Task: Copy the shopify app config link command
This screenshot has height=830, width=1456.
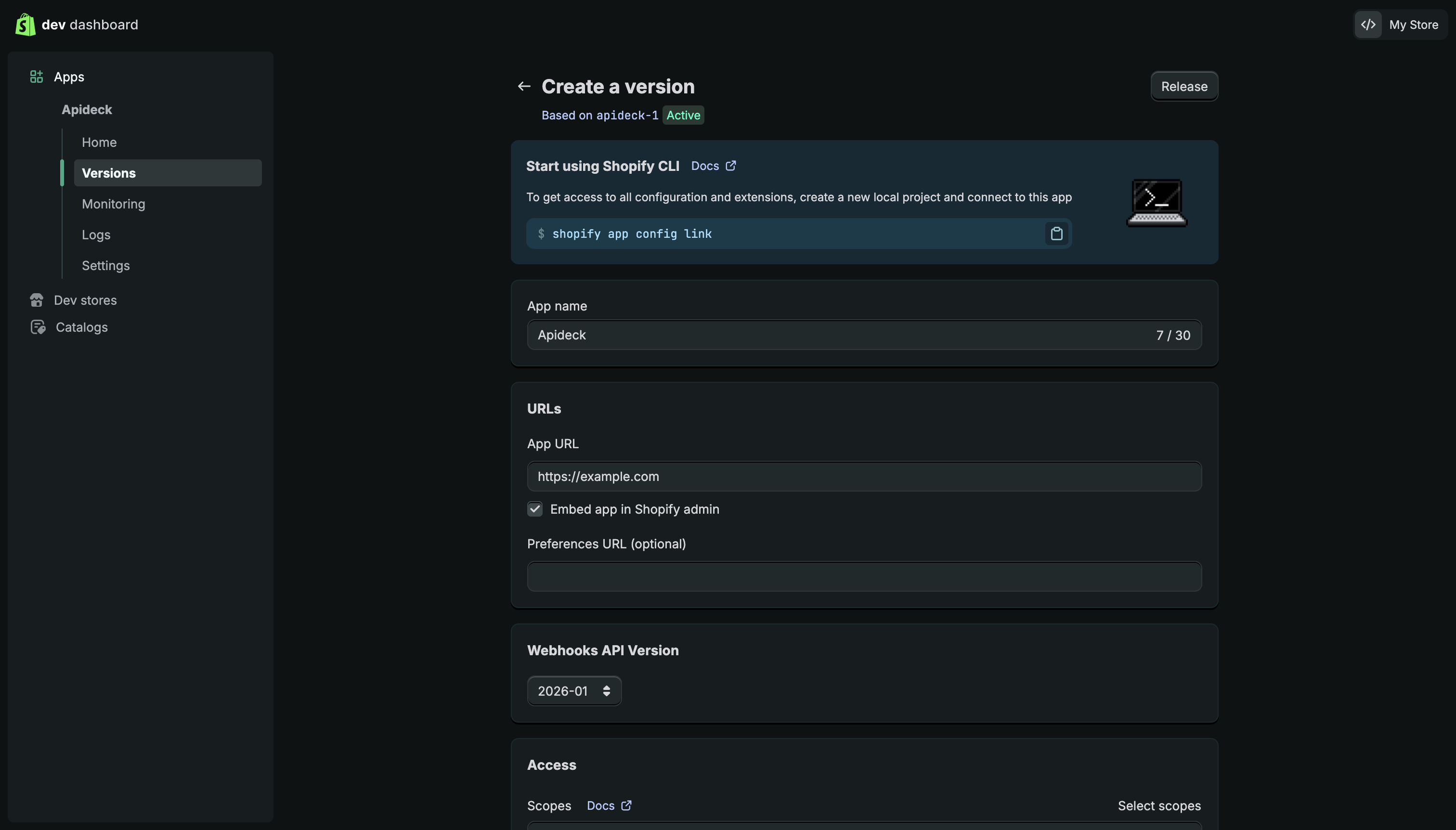Action: (x=1056, y=233)
